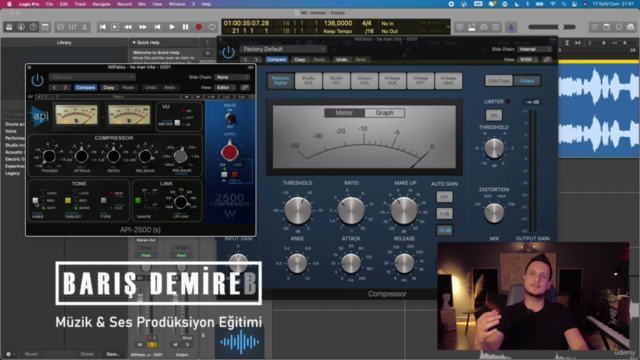640x360 pixels.
Task: Switch display to Meter tab
Action: pos(344,113)
